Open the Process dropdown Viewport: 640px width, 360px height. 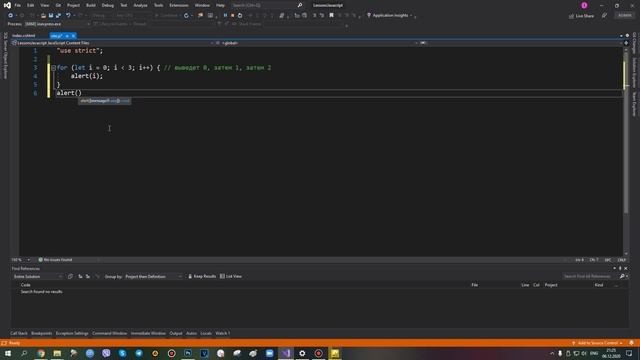point(57,24)
